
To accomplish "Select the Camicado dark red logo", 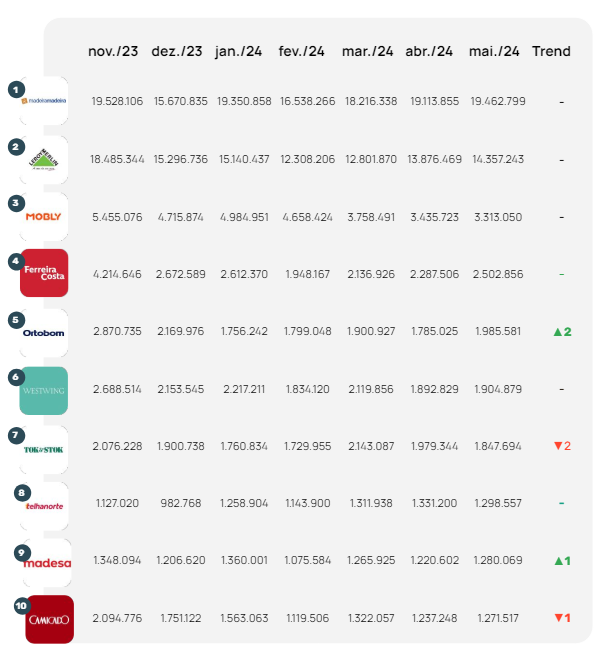I will click(49, 619).
